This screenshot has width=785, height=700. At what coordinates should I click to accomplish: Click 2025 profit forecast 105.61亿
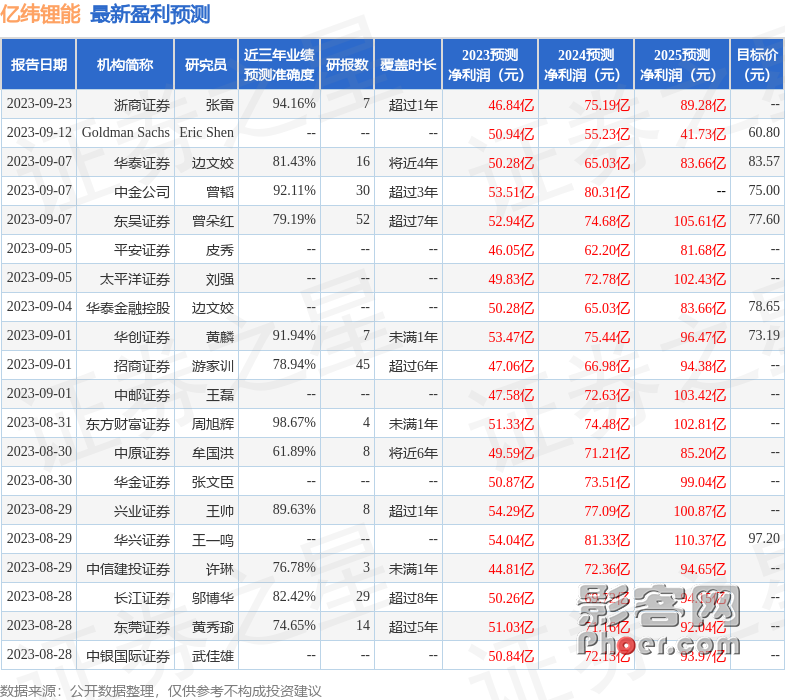click(699, 221)
